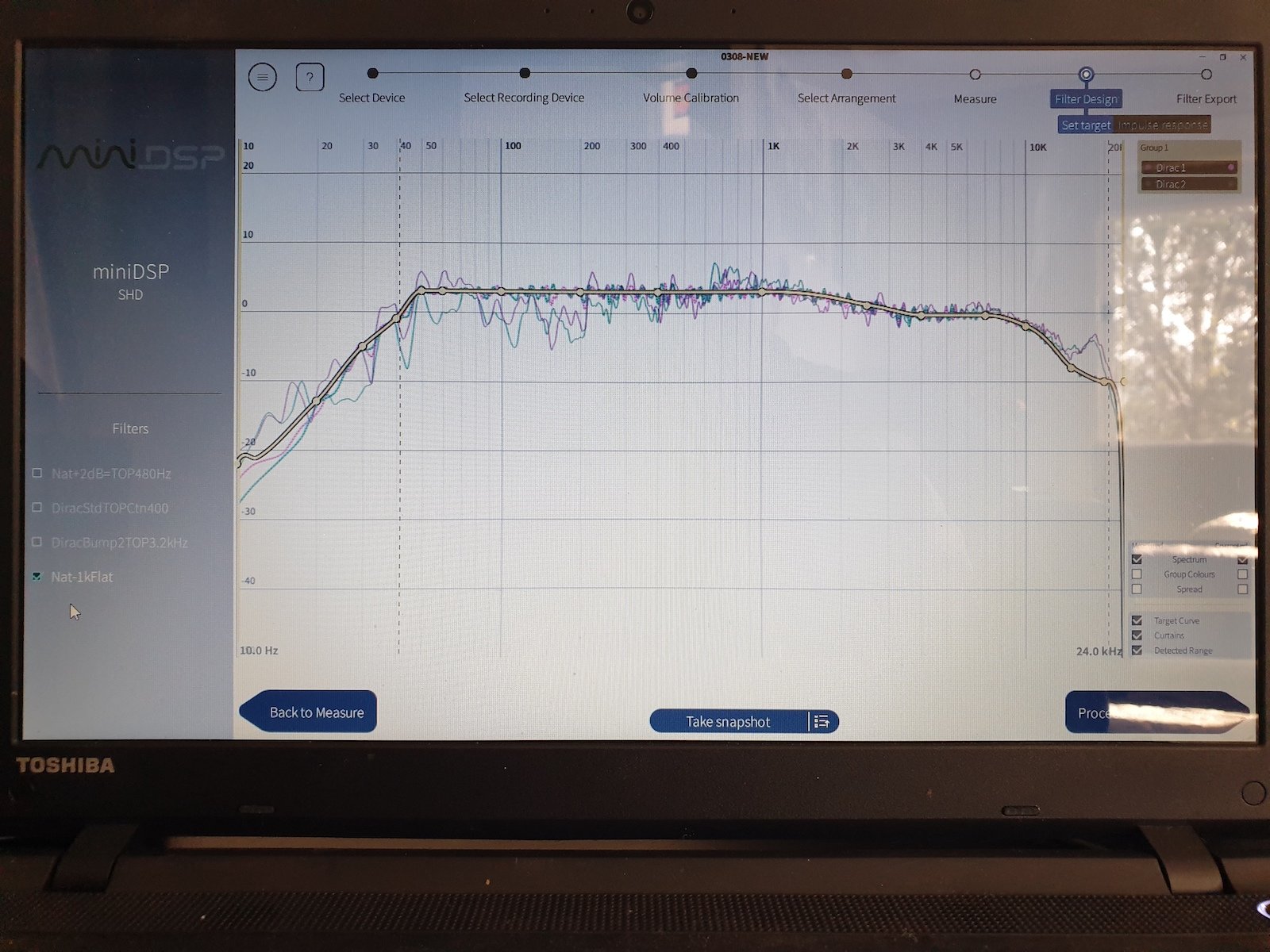Screen dimensions: 1270x952
Task: Enable the DiracBump2TOP3.2kHz filter checkbox
Action: [37, 542]
